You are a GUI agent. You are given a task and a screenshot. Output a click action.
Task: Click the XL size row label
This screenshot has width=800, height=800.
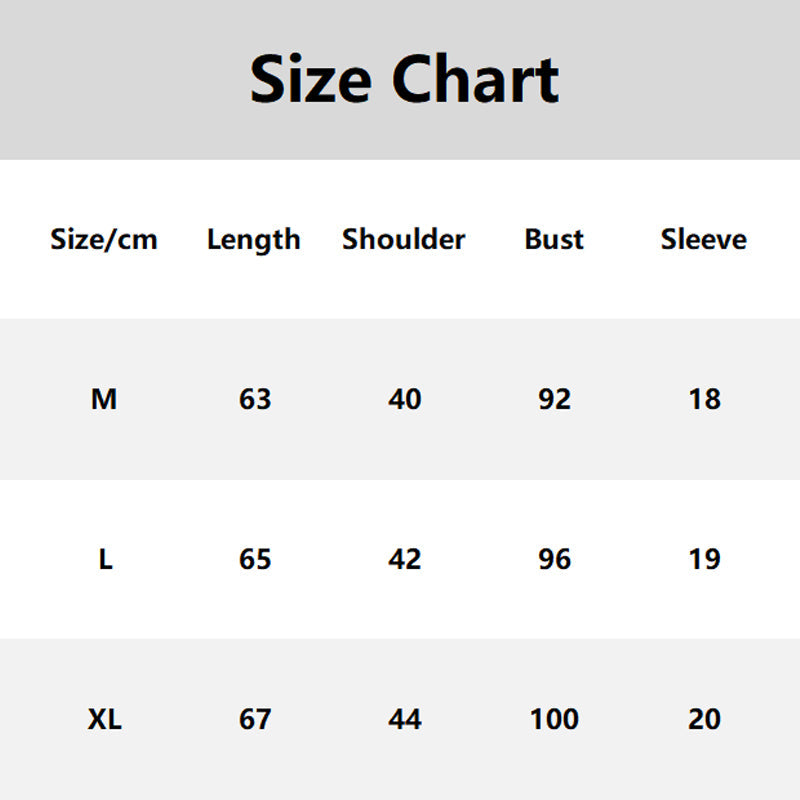point(104,720)
